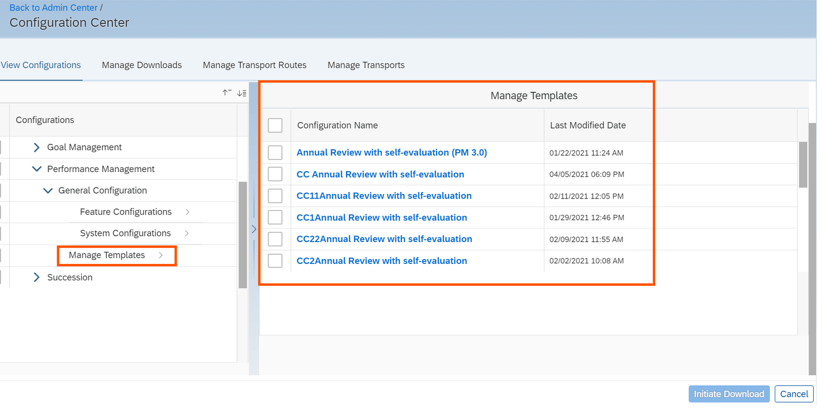The height and width of the screenshot is (412, 823).
Task: Click the arrow next to Manage Templates
Action: tap(161, 256)
